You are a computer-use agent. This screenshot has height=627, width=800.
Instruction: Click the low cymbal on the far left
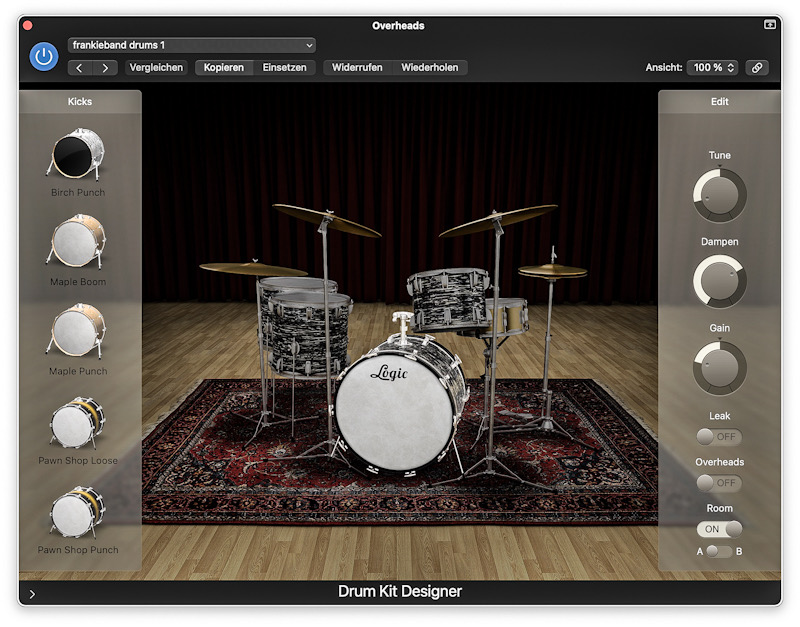253,269
